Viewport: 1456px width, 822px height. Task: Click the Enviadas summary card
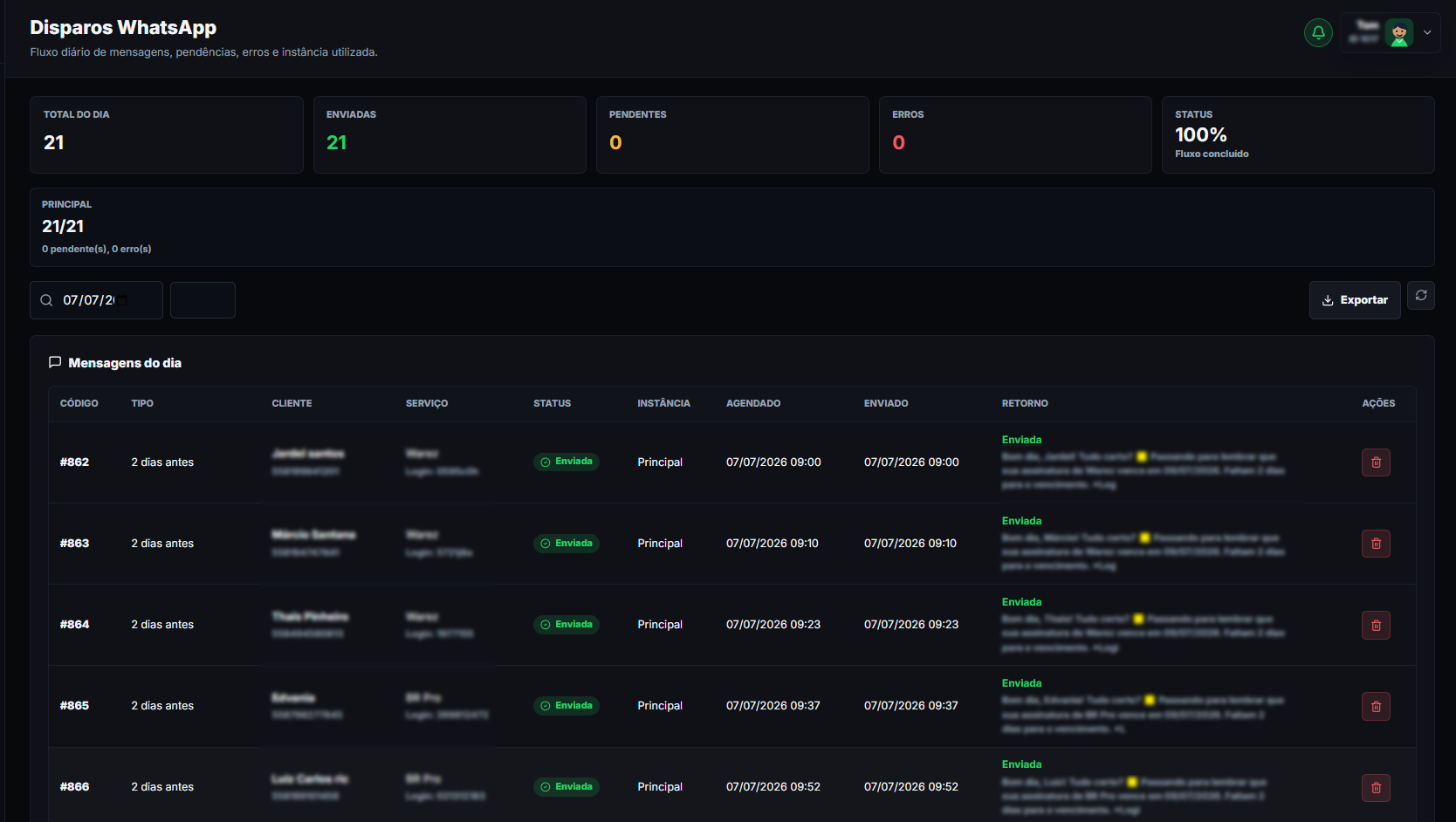point(450,134)
